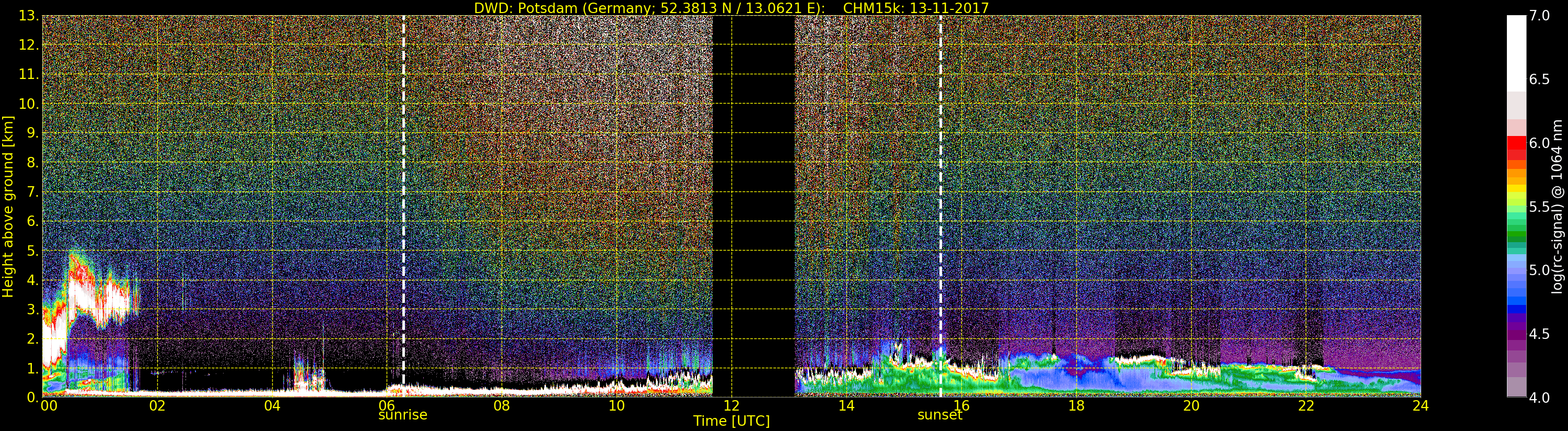This screenshot has height=431, width=1568.
Task: Click the time axis tick label '14'
Action: click(x=846, y=406)
